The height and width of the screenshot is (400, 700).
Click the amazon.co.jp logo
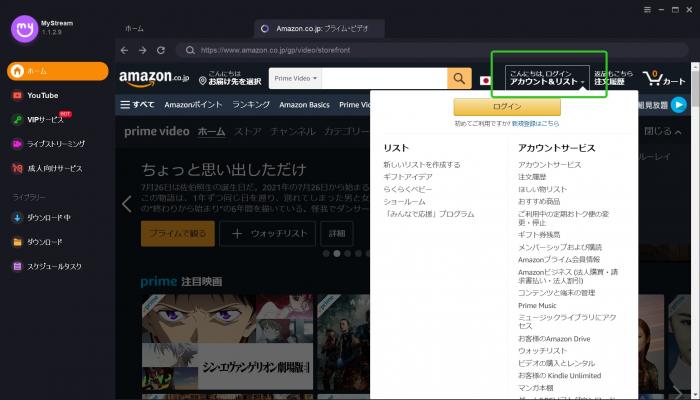tap(154, 79)
